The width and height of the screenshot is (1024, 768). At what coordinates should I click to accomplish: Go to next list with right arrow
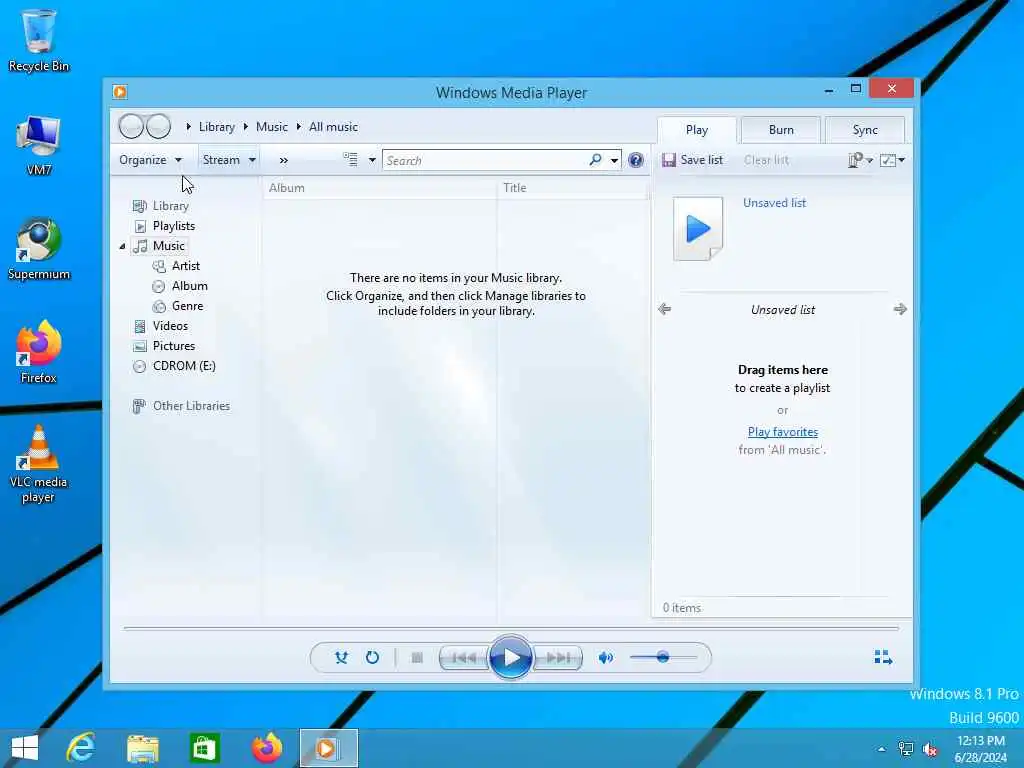900,309
